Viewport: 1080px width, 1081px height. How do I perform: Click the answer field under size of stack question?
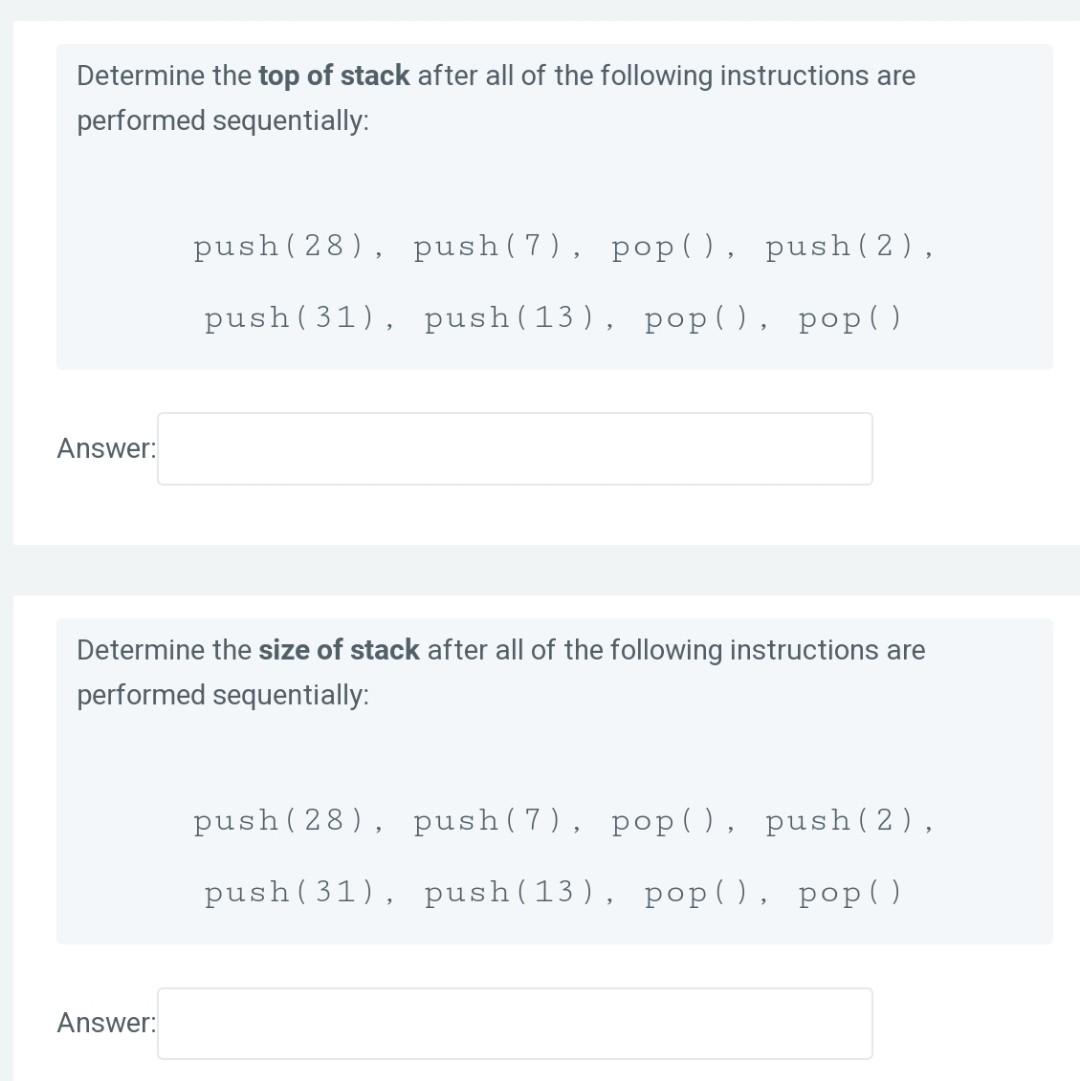515,1023
